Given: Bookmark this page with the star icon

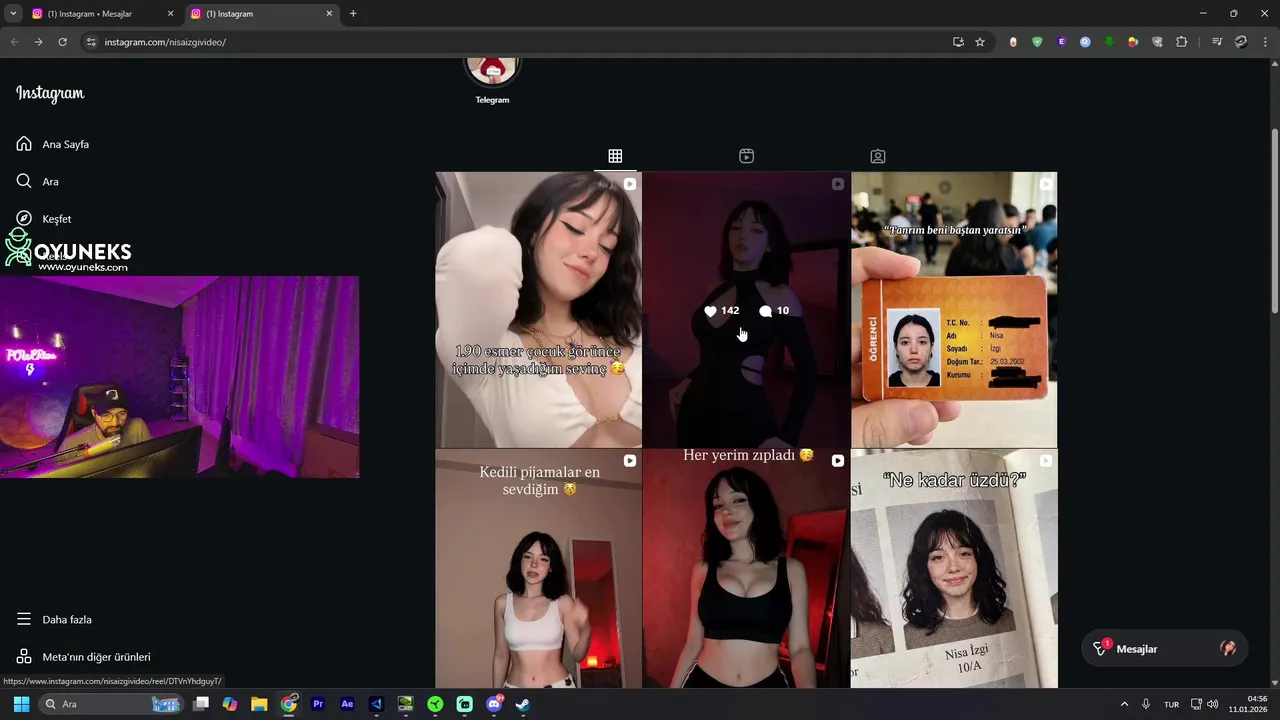Looking at the screenshot, I should point(980,42).
